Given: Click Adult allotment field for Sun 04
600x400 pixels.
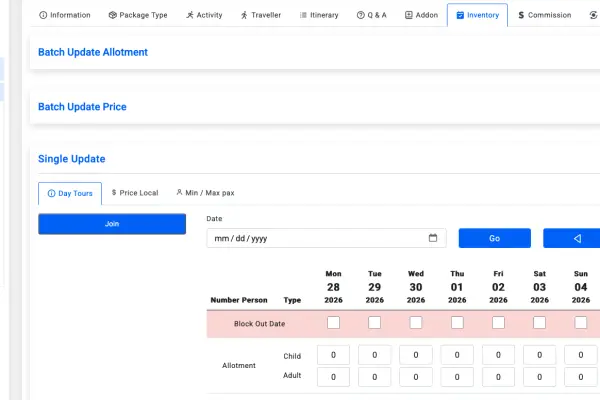Looking at the screenshot, I should point(581,377).
